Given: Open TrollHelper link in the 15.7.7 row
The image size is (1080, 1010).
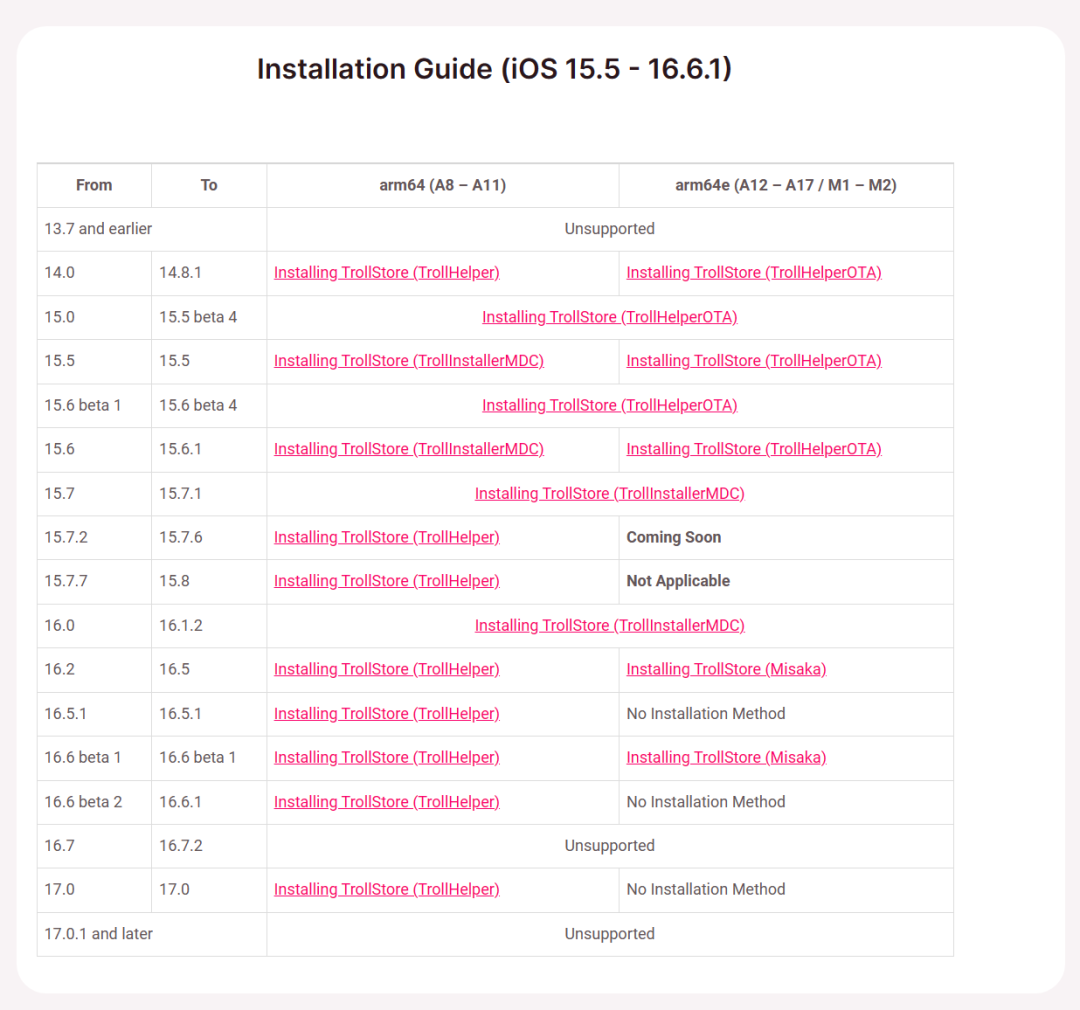Looking at the screenshot, I should (x=386, y=581).
